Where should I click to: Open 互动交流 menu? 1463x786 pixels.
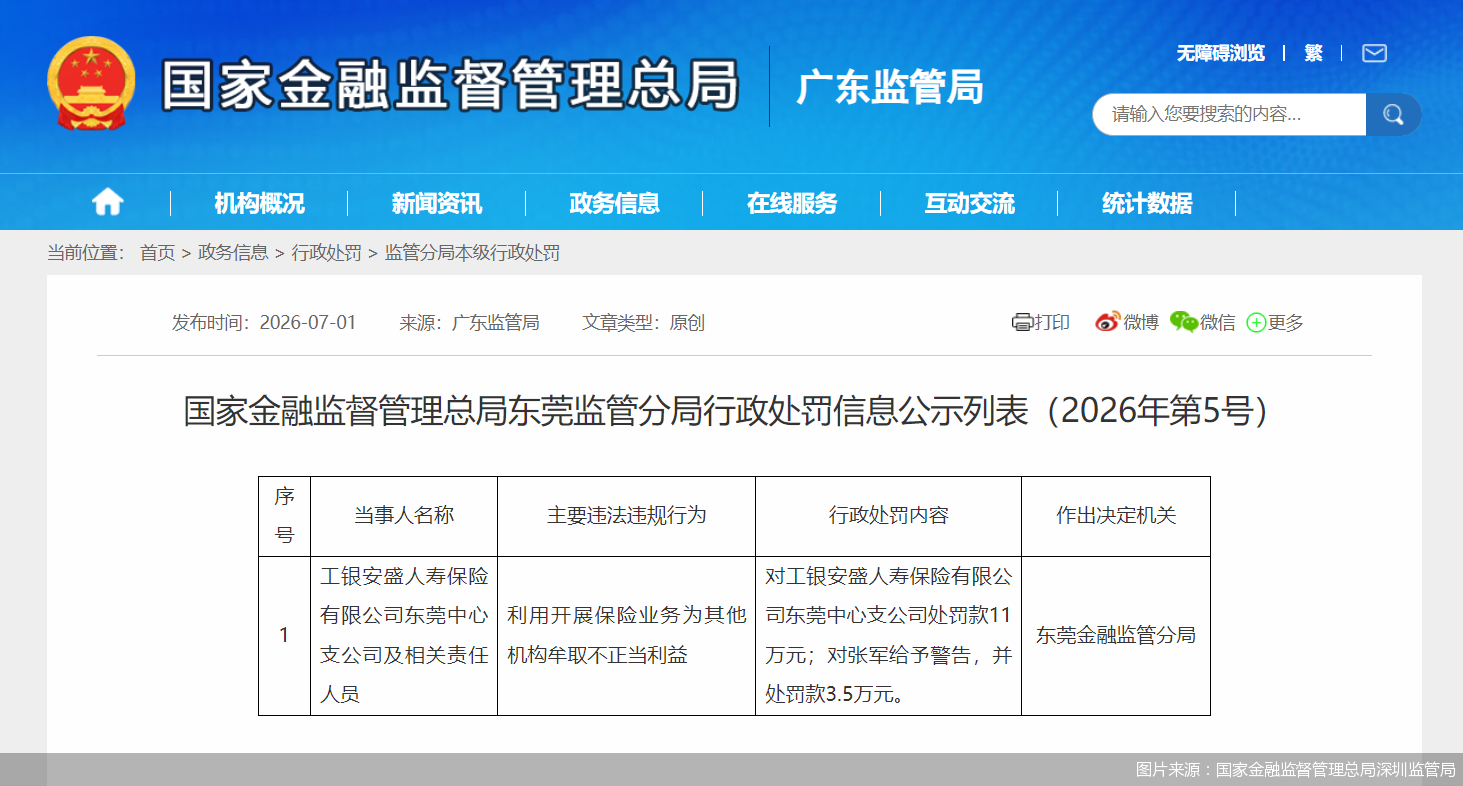969,203
